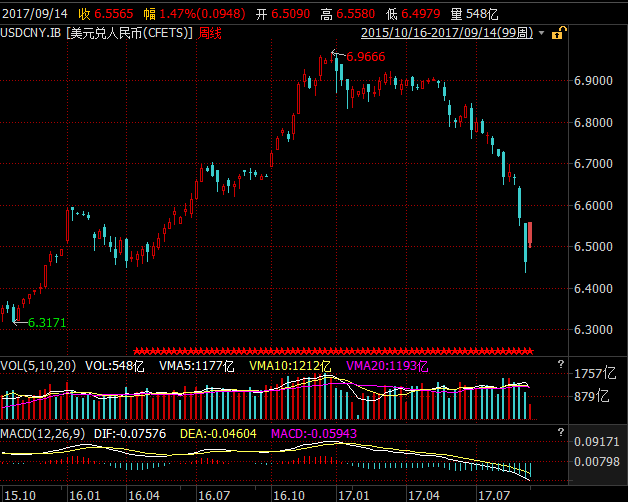Click the lock icon at chart top-right
The width and height of the screenshot is (628, 502).
[556, 33]
